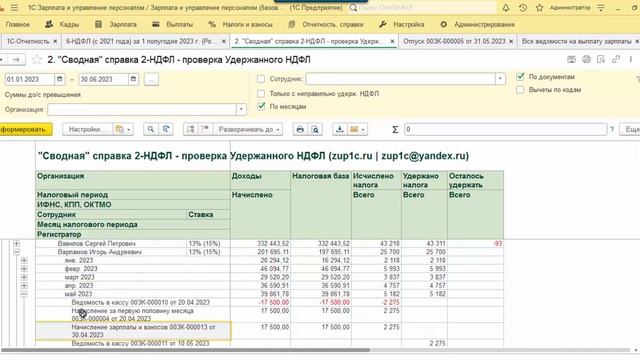
Task: Add report to favorites star beside title
Action: pyautogui.click(x=37, y=60)
